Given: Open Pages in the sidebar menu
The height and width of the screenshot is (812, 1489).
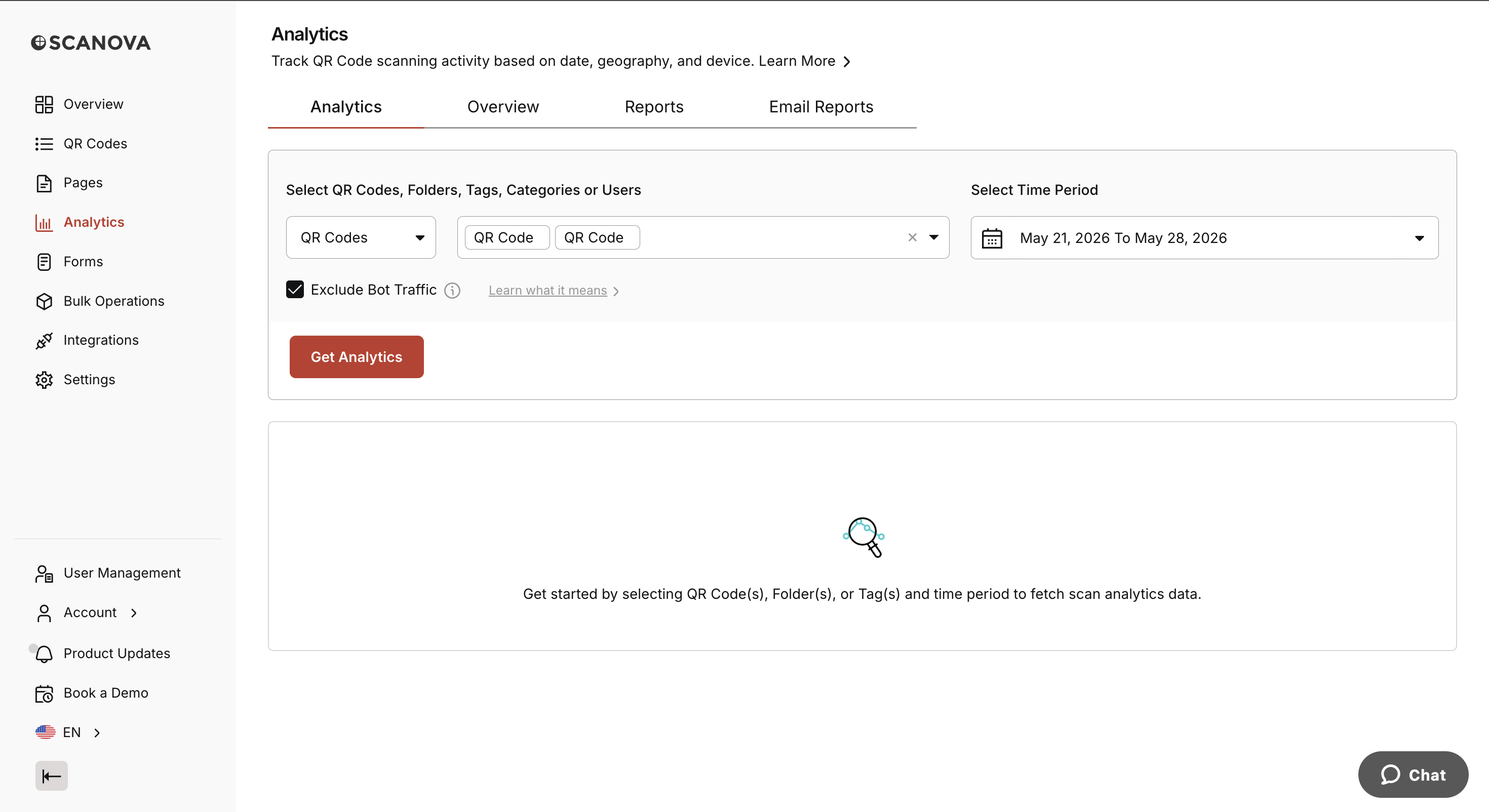Looking at the screenshot, I should [83, 183].
